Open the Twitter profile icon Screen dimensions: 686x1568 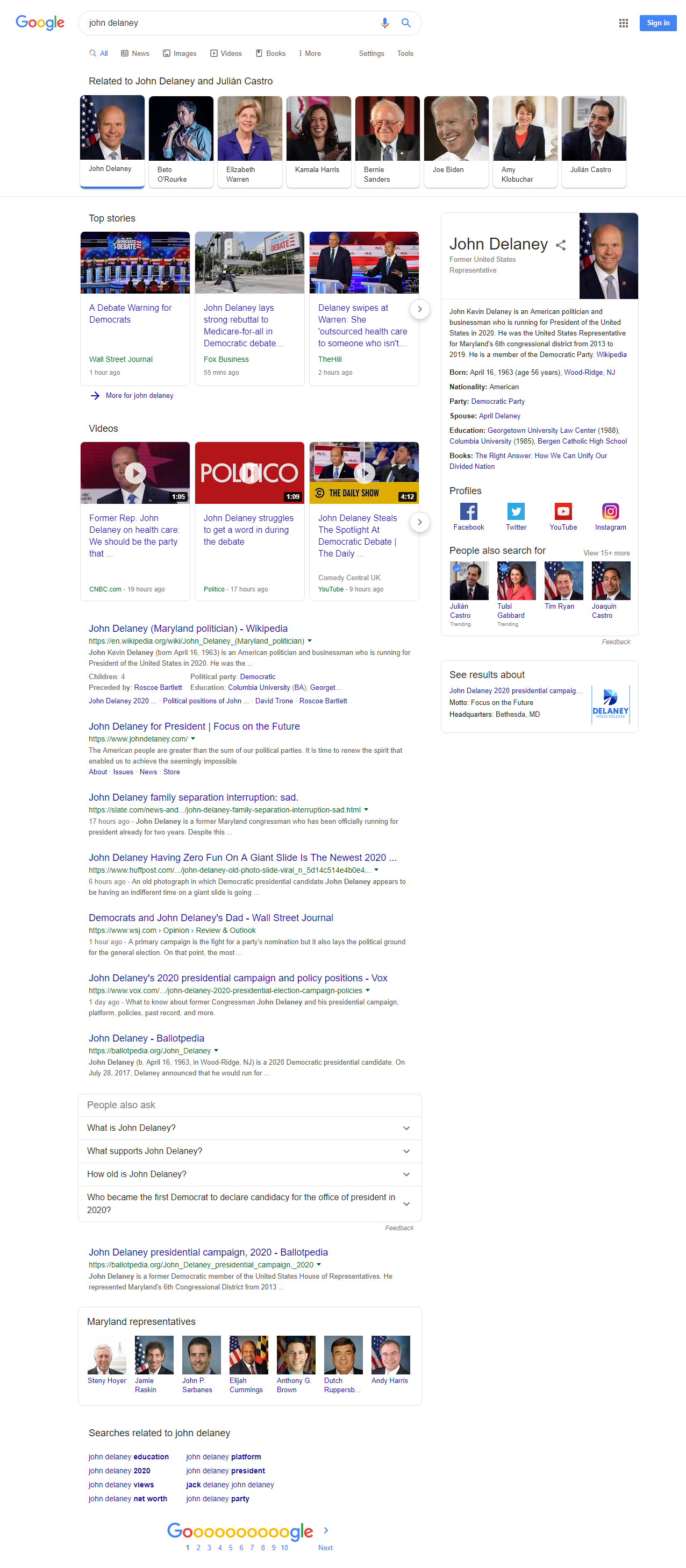tap(516, 511)
